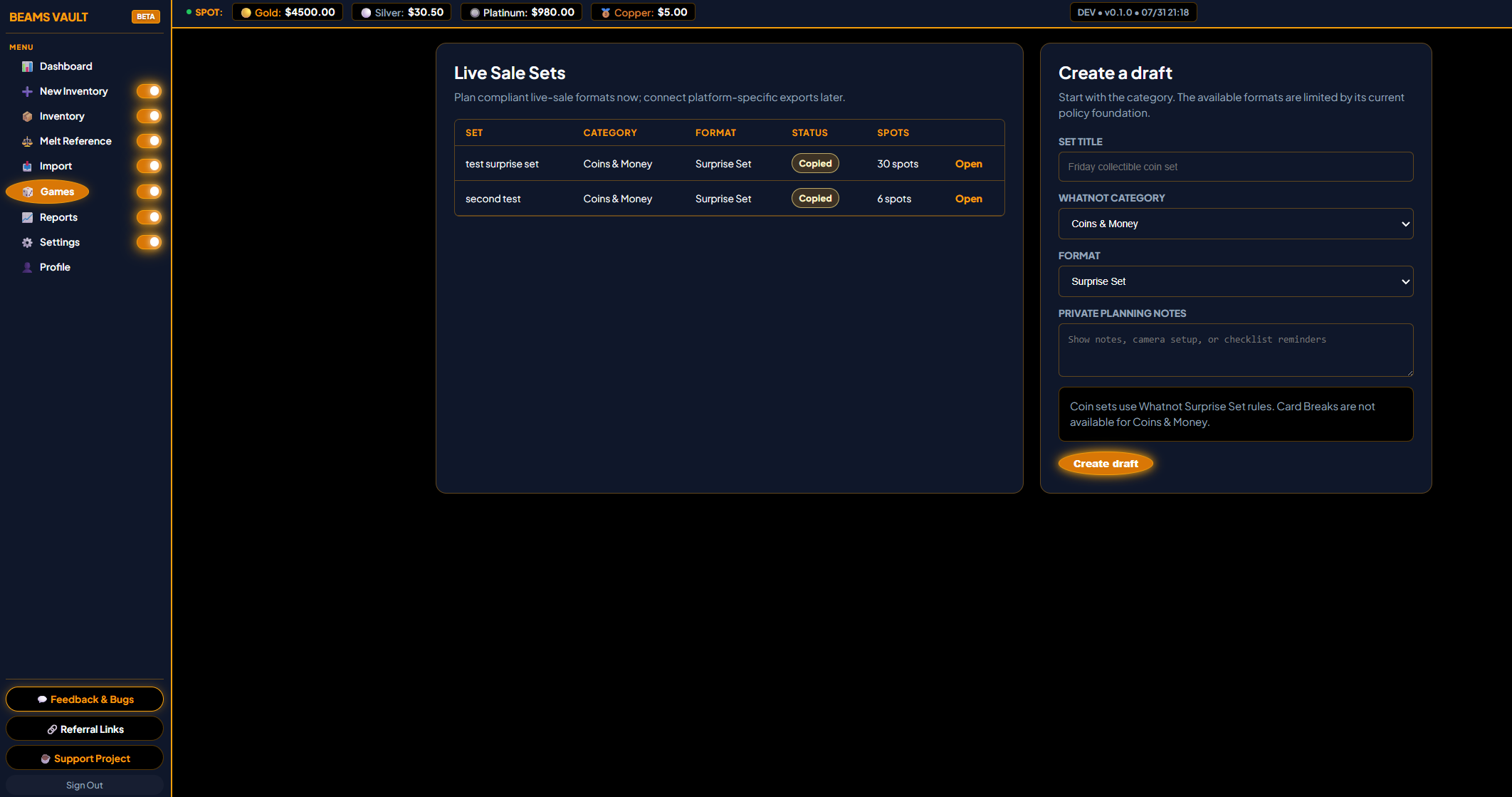Toggle the New Inventory switch
1512x797 pixels.
coord(149,91)
